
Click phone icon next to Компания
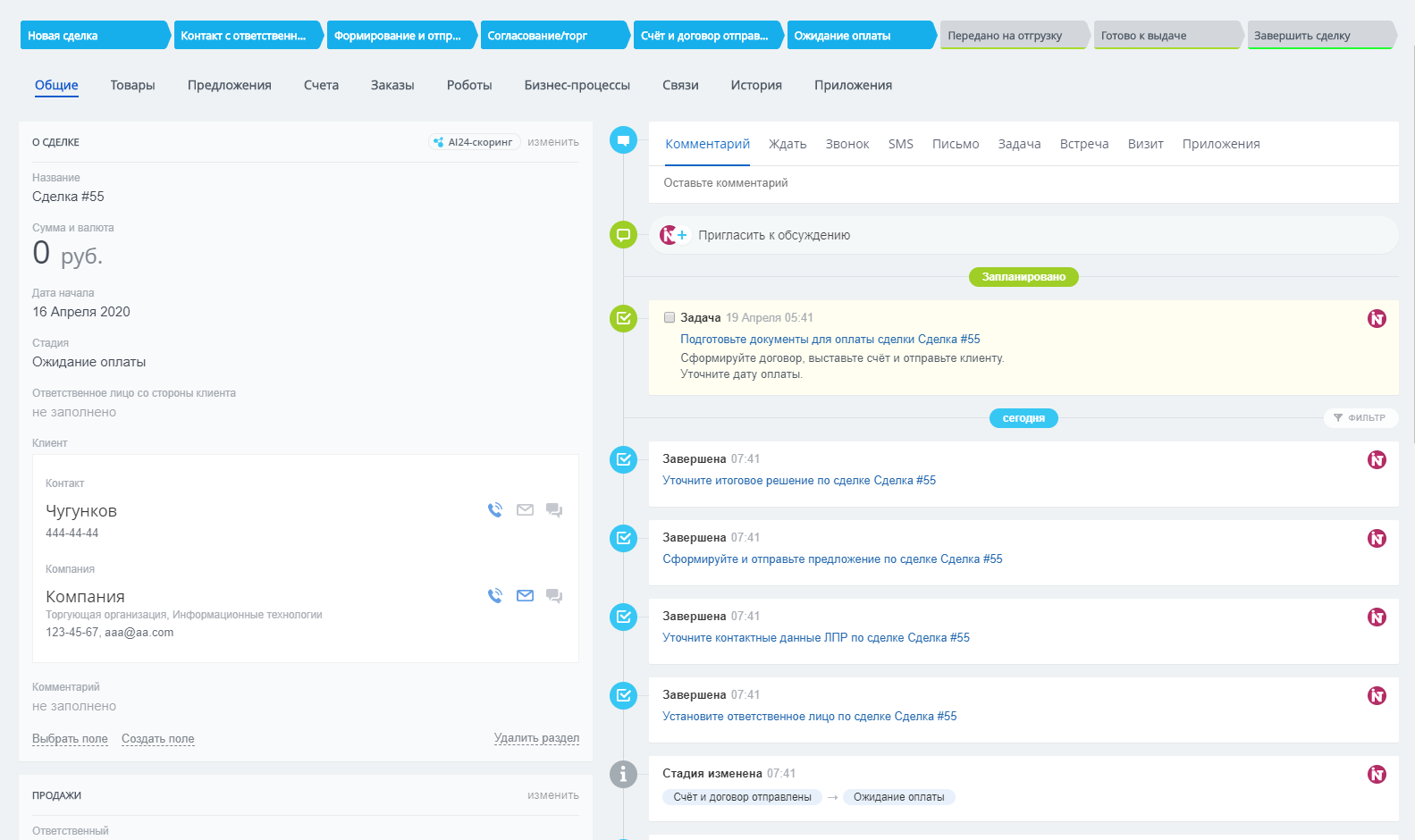(495, 596)
